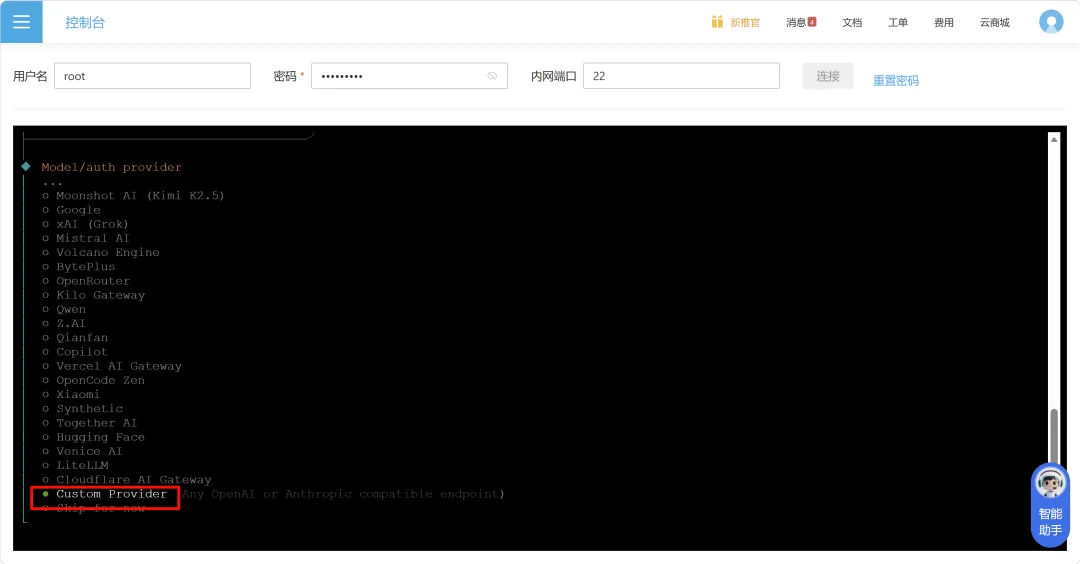1080x564 pixels.
Task: Open the 智能助手 assistant widget
Action: pyautogui.click(x=1050, y=506)
